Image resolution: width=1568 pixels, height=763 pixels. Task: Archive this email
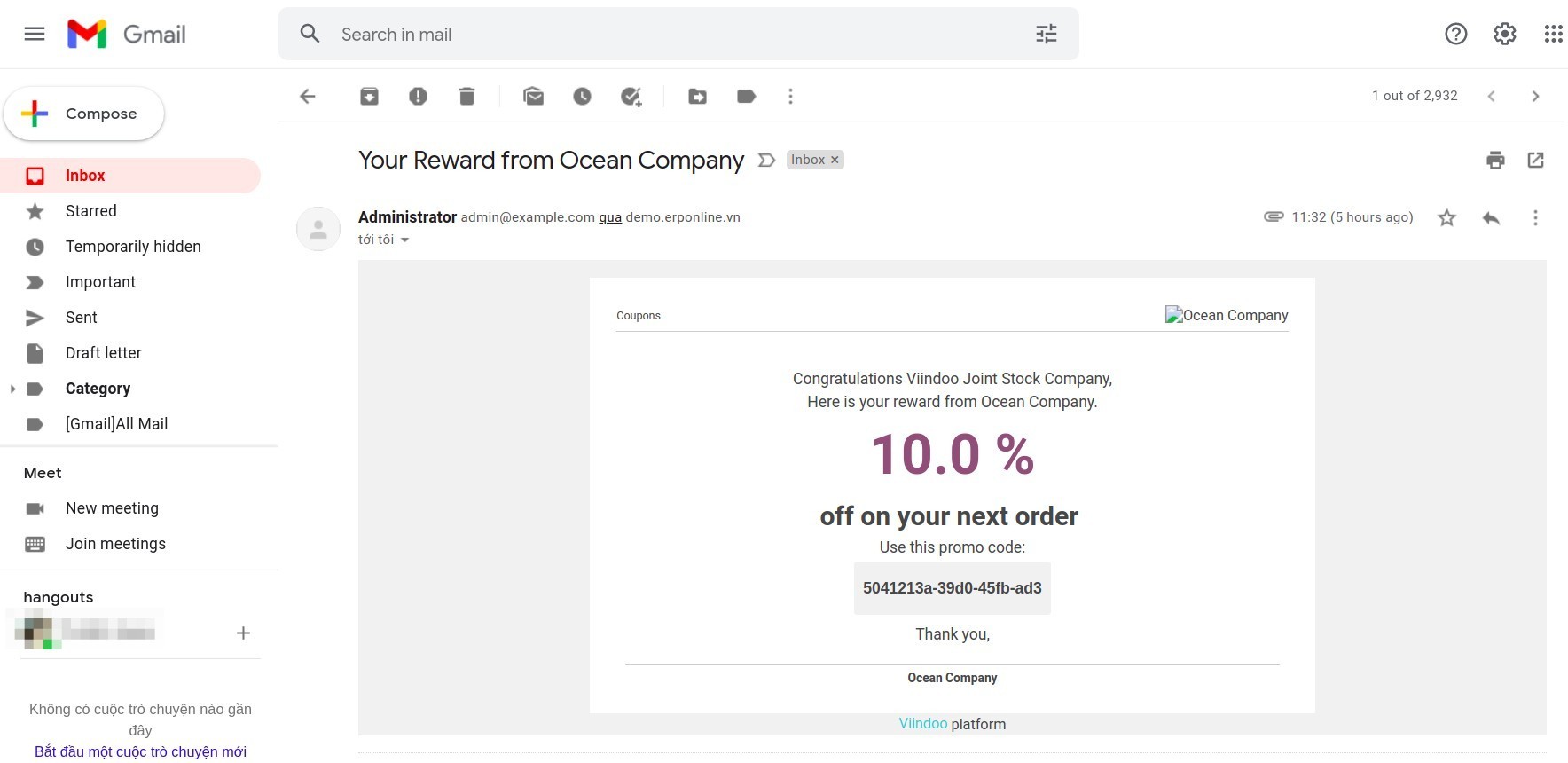click(369, 96)
